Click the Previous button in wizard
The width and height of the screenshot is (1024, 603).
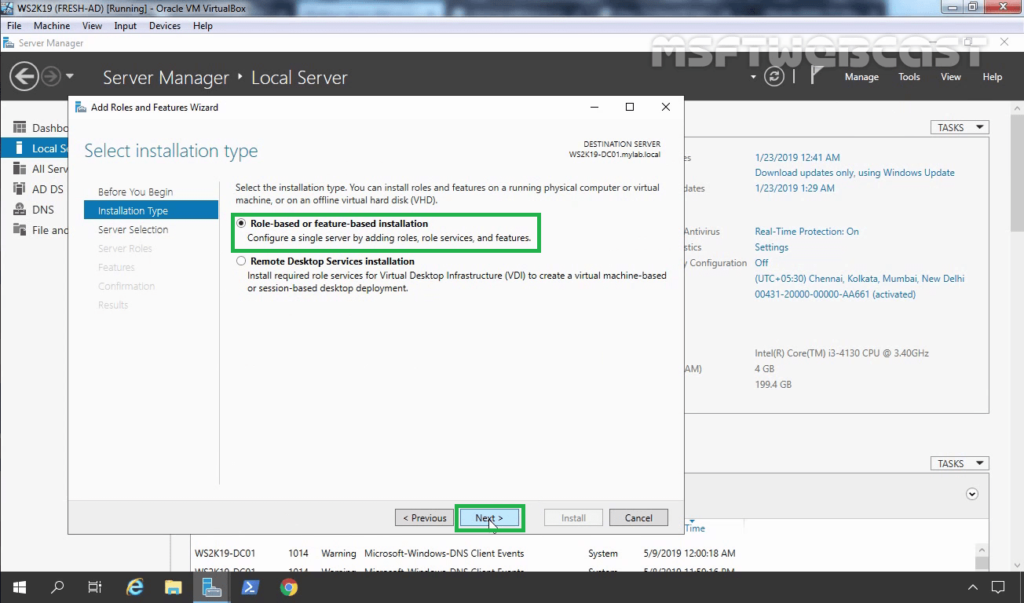click(x=424, y=517)
